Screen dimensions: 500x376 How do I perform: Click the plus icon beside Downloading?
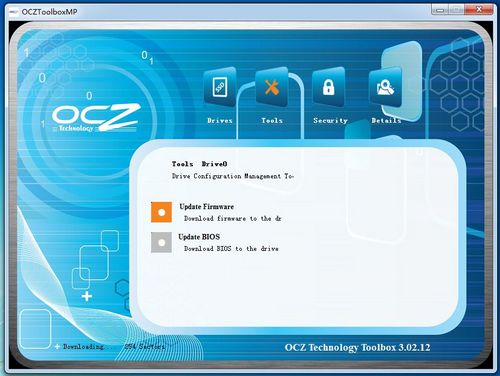(x=57, y=347)
